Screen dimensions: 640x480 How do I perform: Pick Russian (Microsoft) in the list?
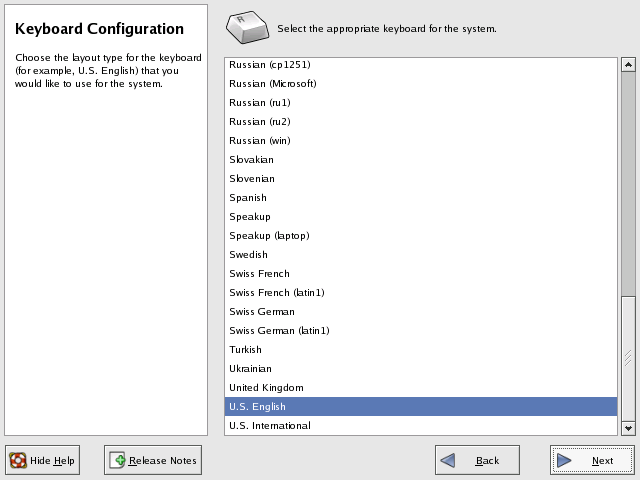pyautogui.click(x=272, y=84)
